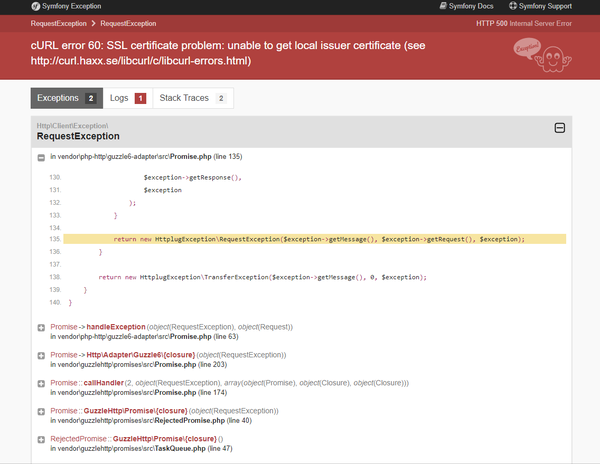The width and height of the screenshot is (600, 464).
Task: Click the RequestException panel title
Action: tap(78, 136)
